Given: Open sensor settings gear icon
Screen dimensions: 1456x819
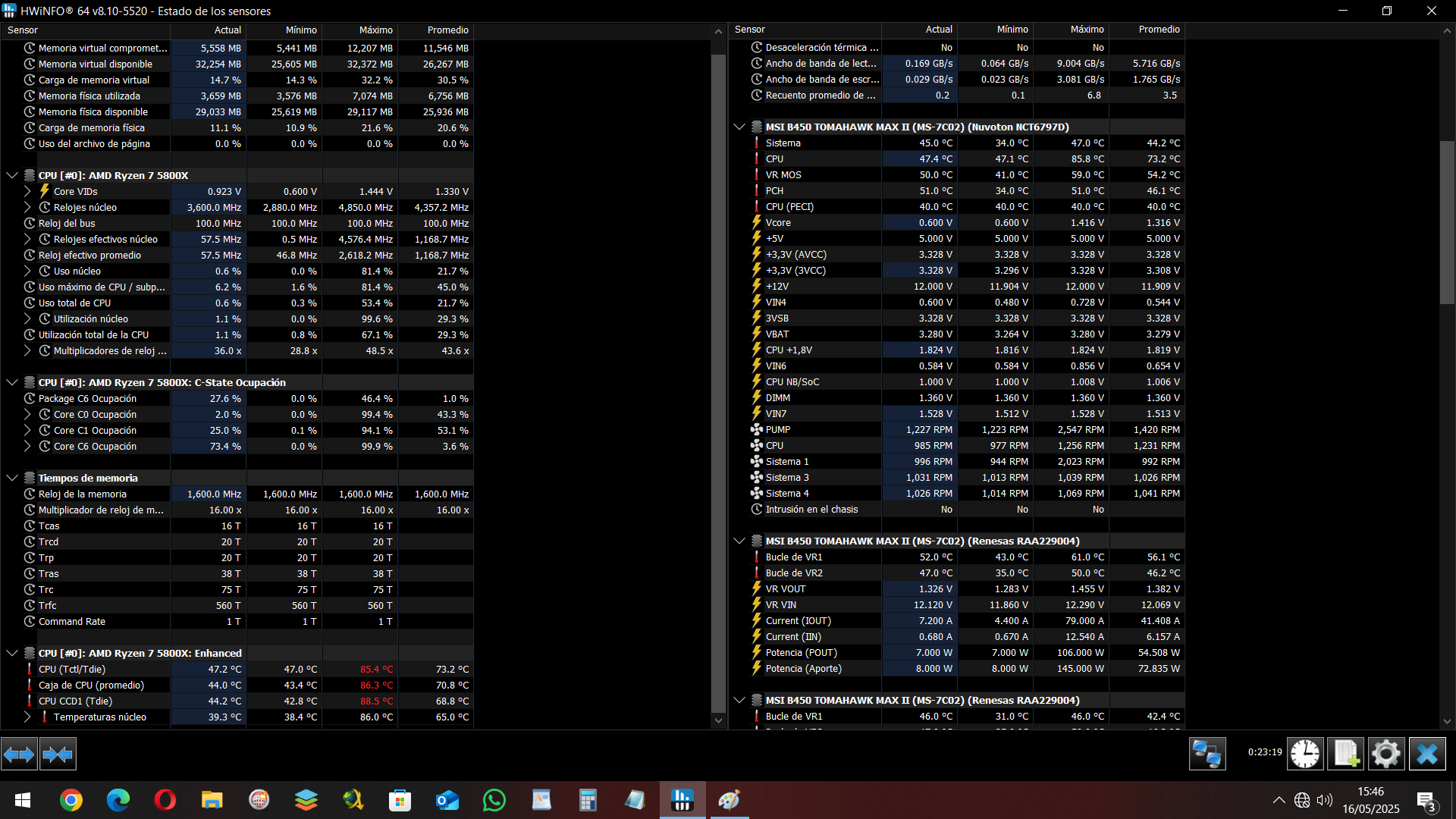Looking at the screenshot, I should (x=1386, y=754).
